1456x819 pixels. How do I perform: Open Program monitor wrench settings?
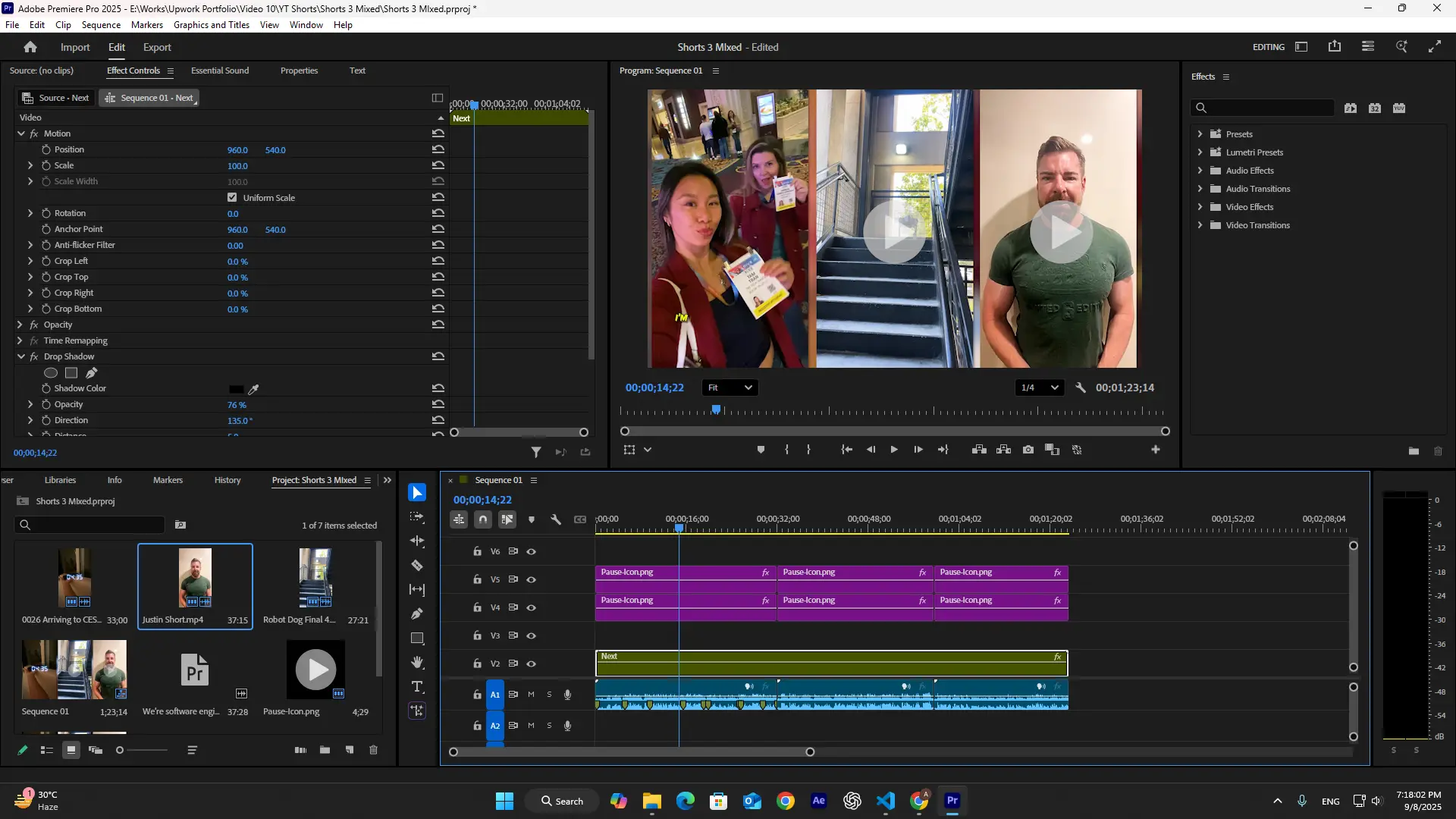point(1081,388)
